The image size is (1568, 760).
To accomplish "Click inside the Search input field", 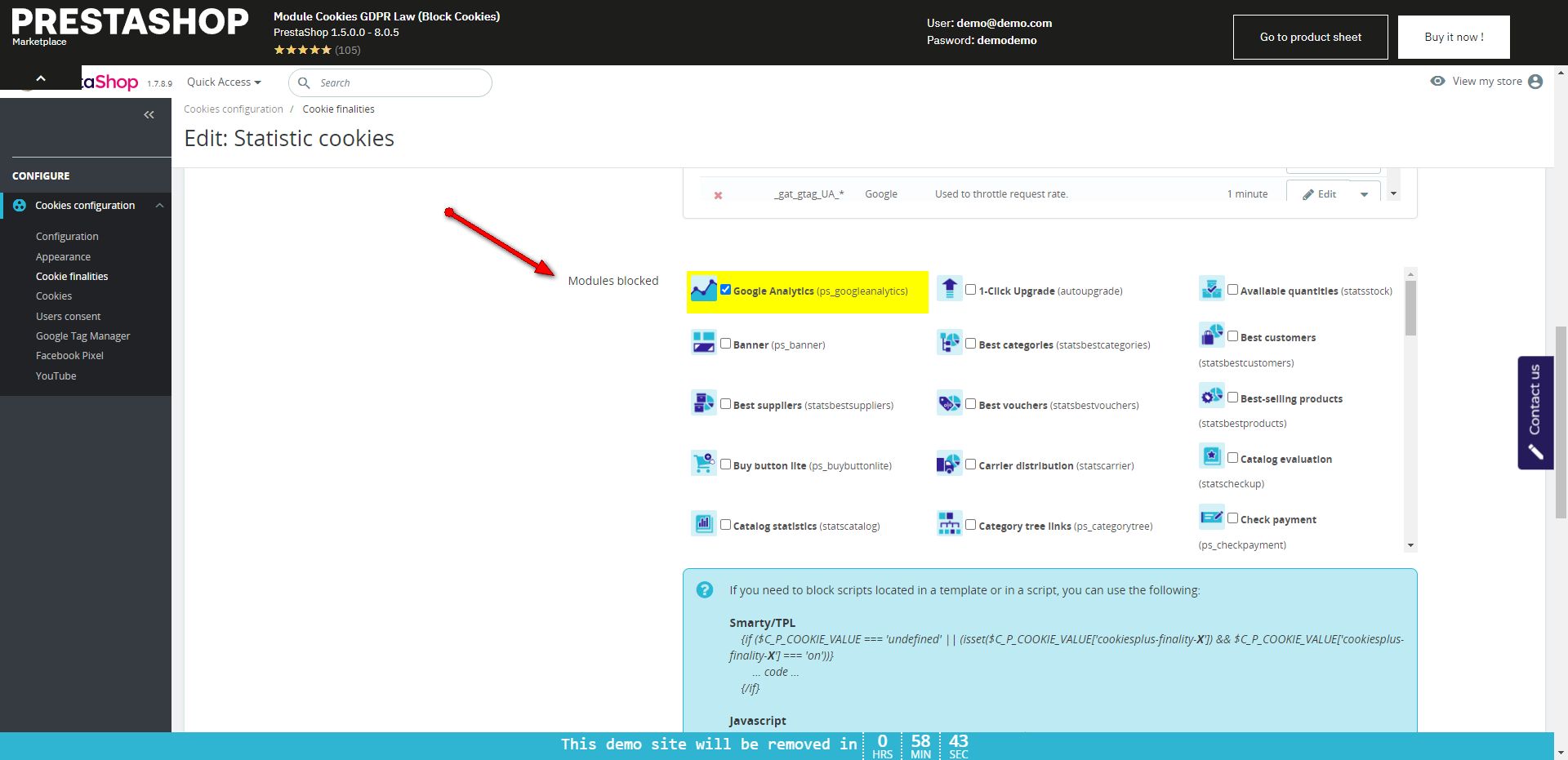I will coord(390,82).
